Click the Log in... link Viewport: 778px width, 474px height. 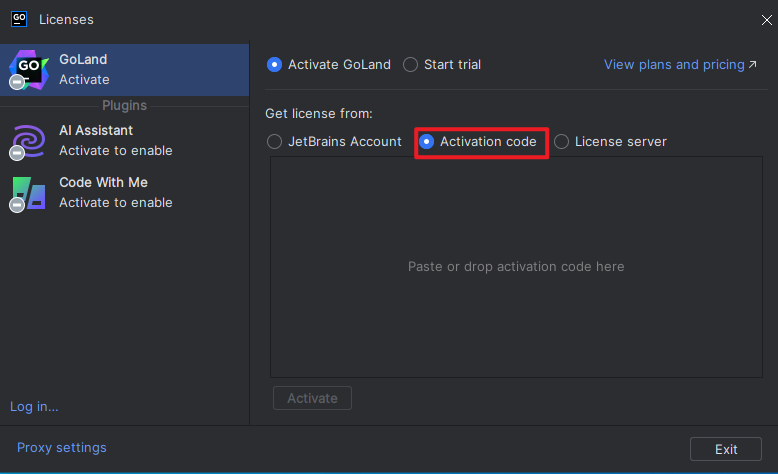(x=34, y=406)
